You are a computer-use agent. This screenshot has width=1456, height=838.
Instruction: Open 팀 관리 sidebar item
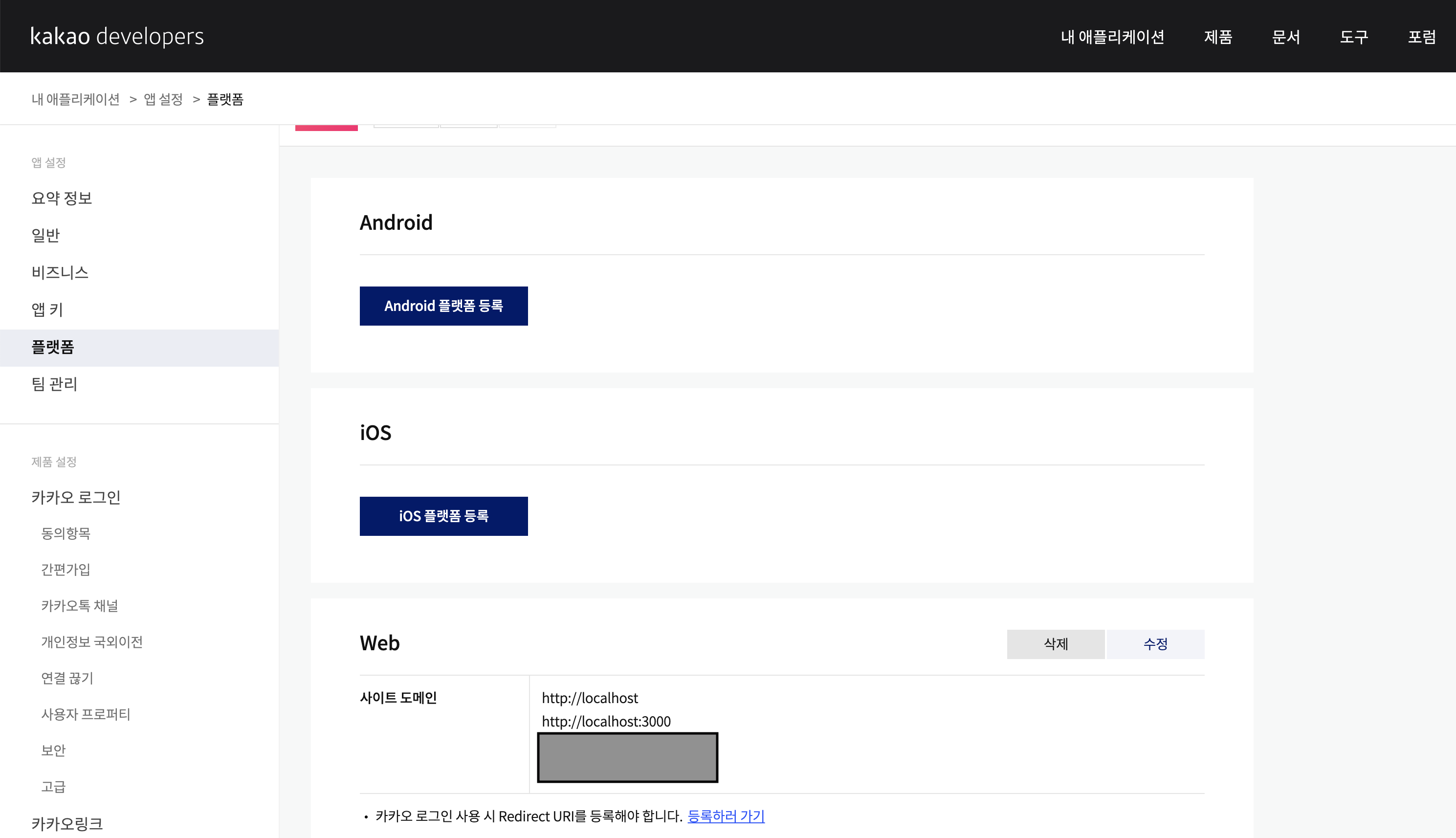tap(54, 384)
